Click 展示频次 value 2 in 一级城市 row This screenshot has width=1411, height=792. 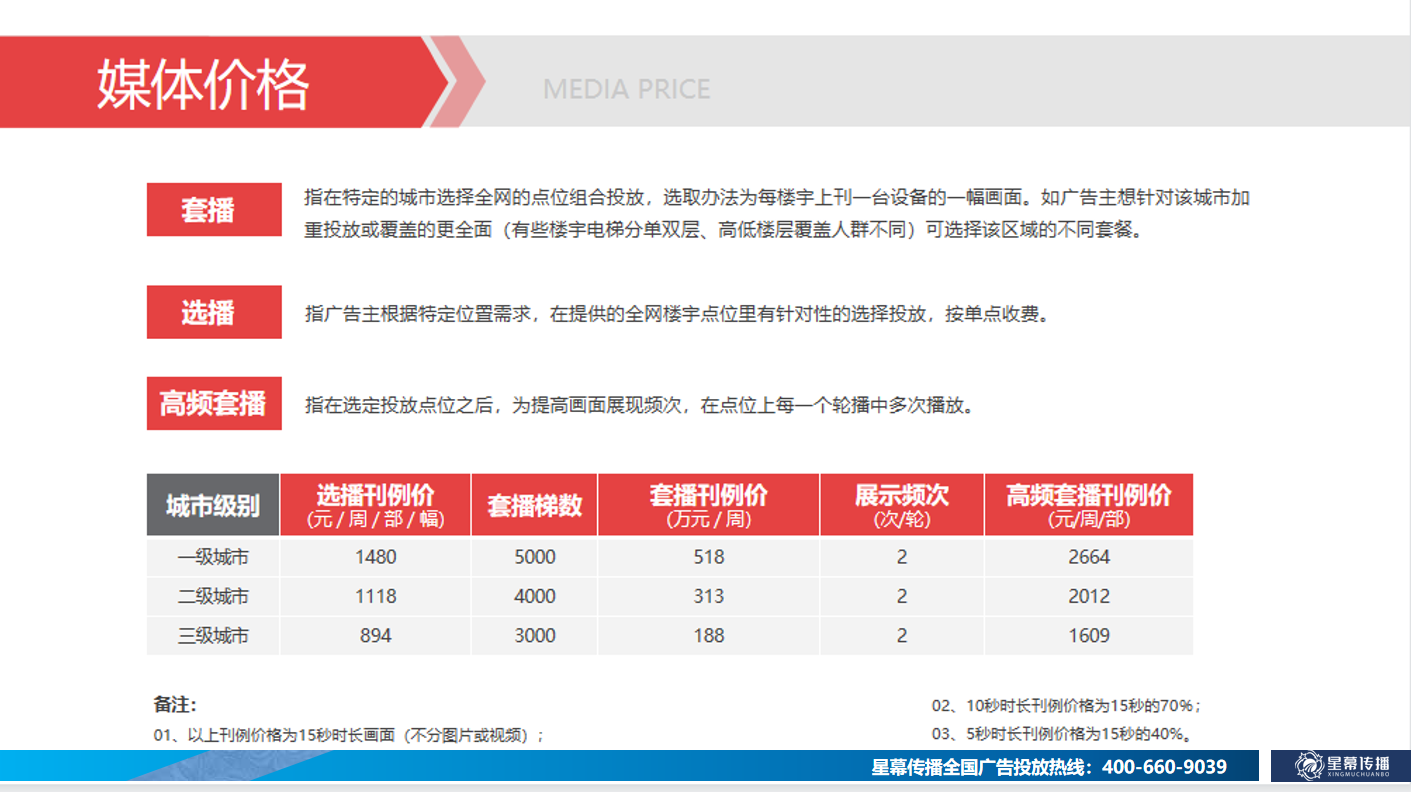click(x=902, y=557)
